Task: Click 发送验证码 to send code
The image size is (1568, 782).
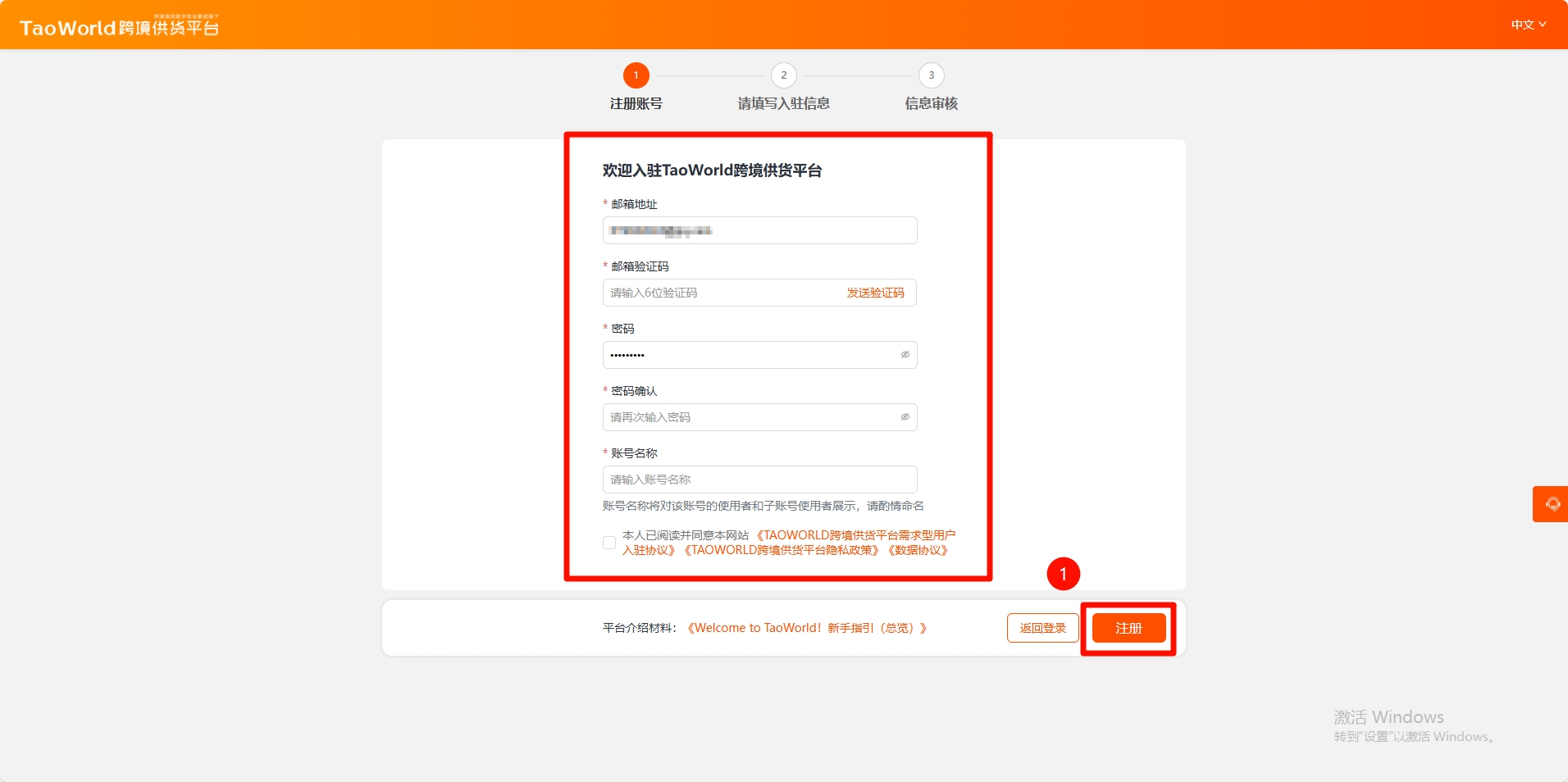Action: (875, 293)
